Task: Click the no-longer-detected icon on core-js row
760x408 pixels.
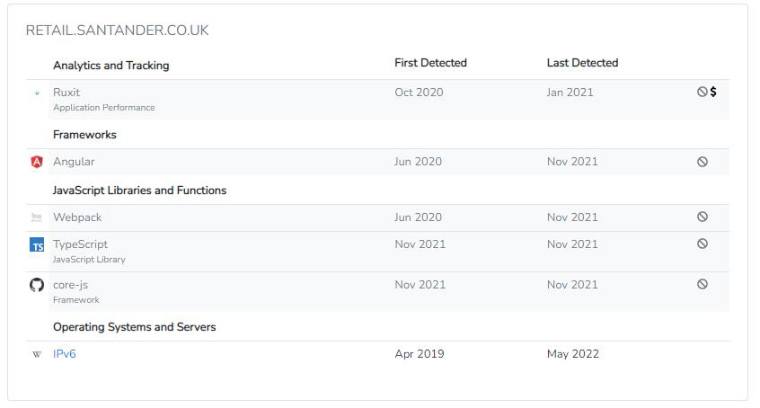Action: tap(702, 284)
